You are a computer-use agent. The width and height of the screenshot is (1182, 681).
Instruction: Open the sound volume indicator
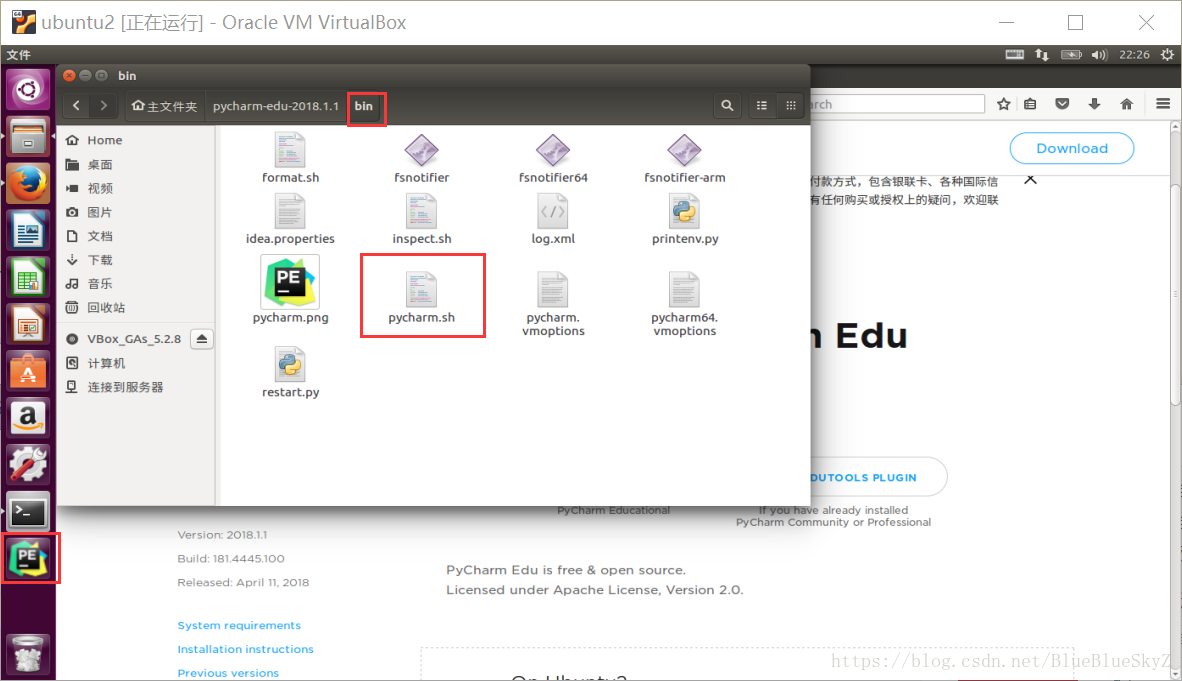1099,54
